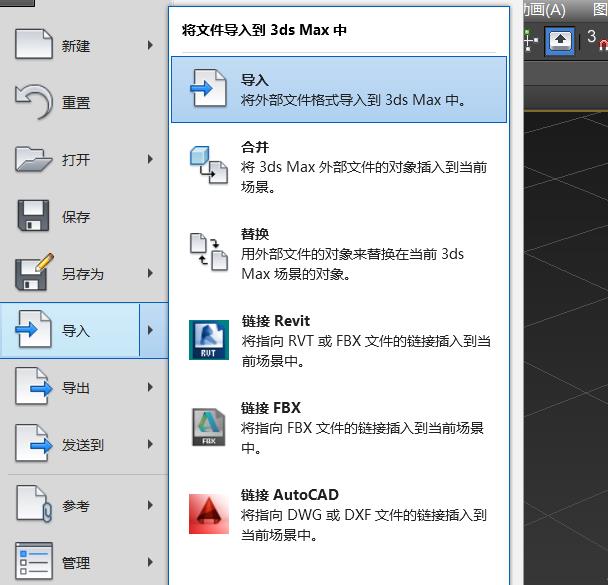Choose the 替换 menu entry
This screenshot has height=585, width=608.
(x=339, y=254)
